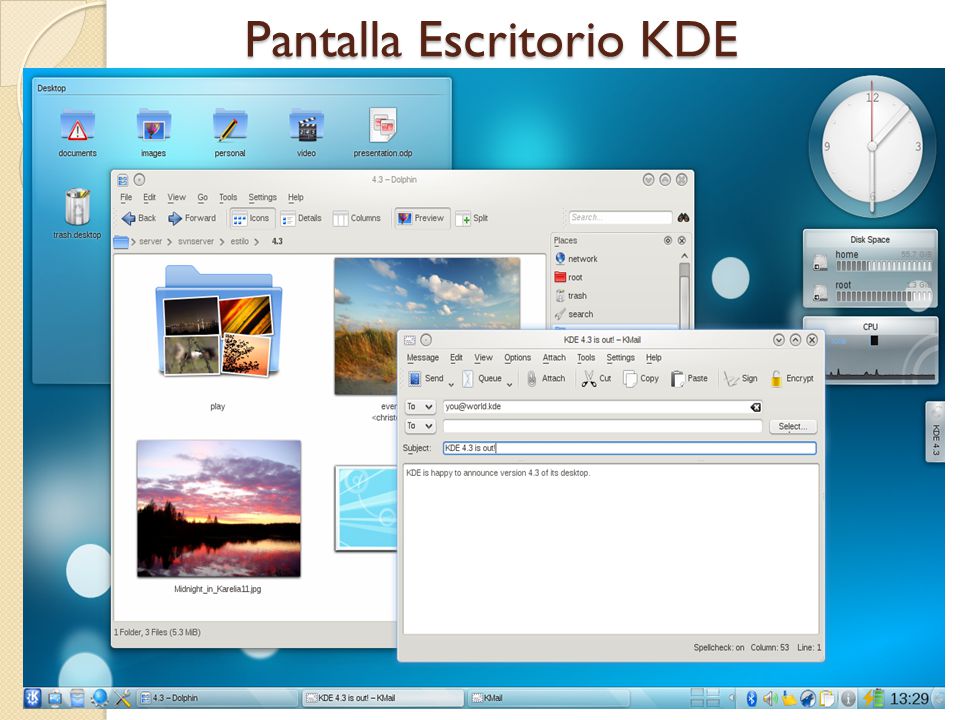This screenshot has width=960, height=720.
Task: Open the images folder on Desktop
Action: click(x=153, y=133)
